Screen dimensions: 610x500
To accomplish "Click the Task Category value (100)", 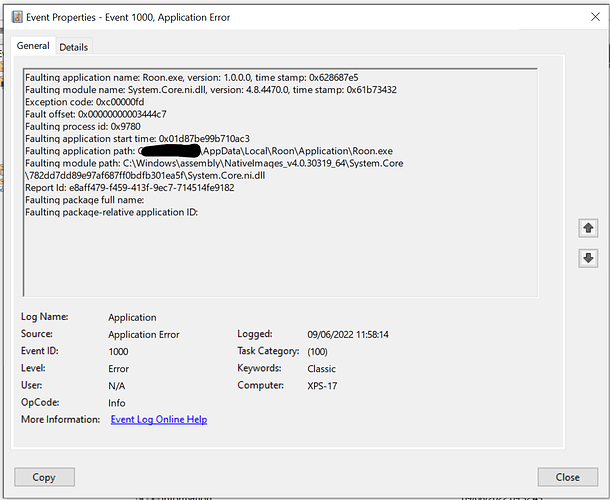I will pyautogui.click(x=317, y=352).
